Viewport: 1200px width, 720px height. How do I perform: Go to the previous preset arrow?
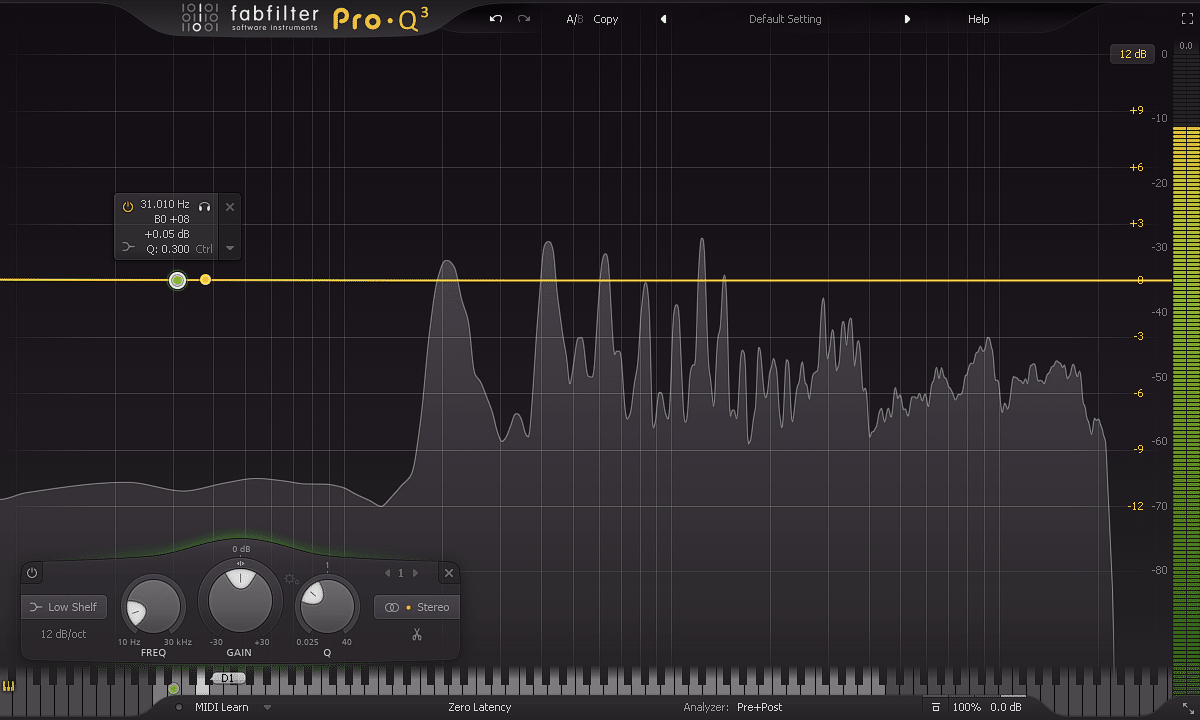[x=663, y=19]
